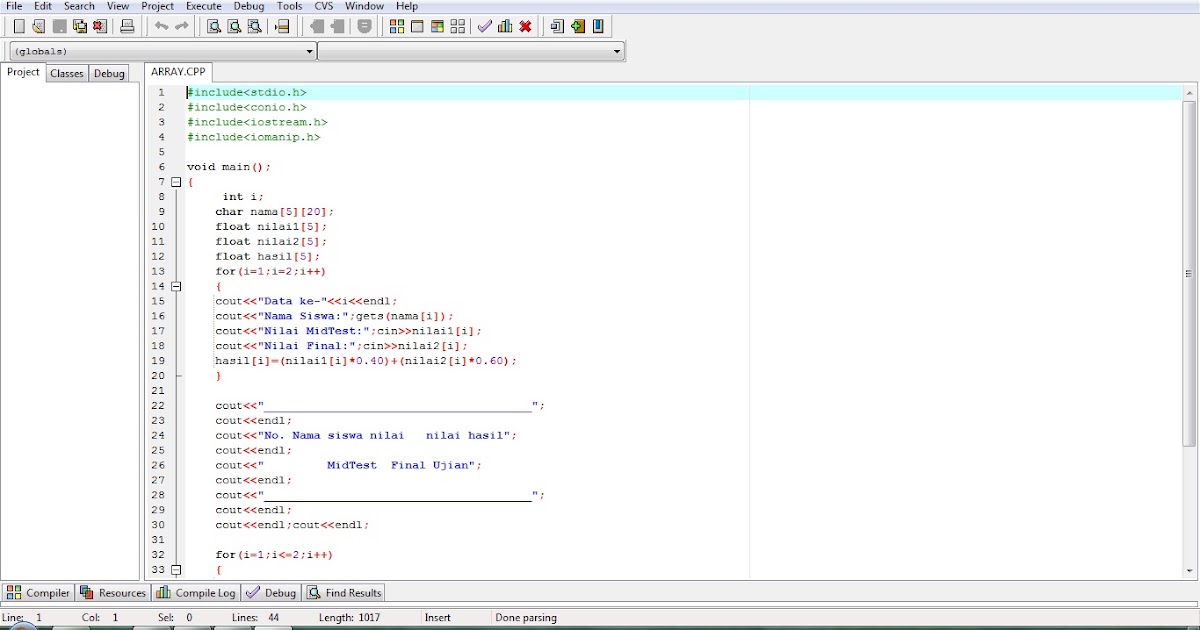1200x630 pixels.
Task: Open the Tools menu
Action: click(x=289, y=6)
